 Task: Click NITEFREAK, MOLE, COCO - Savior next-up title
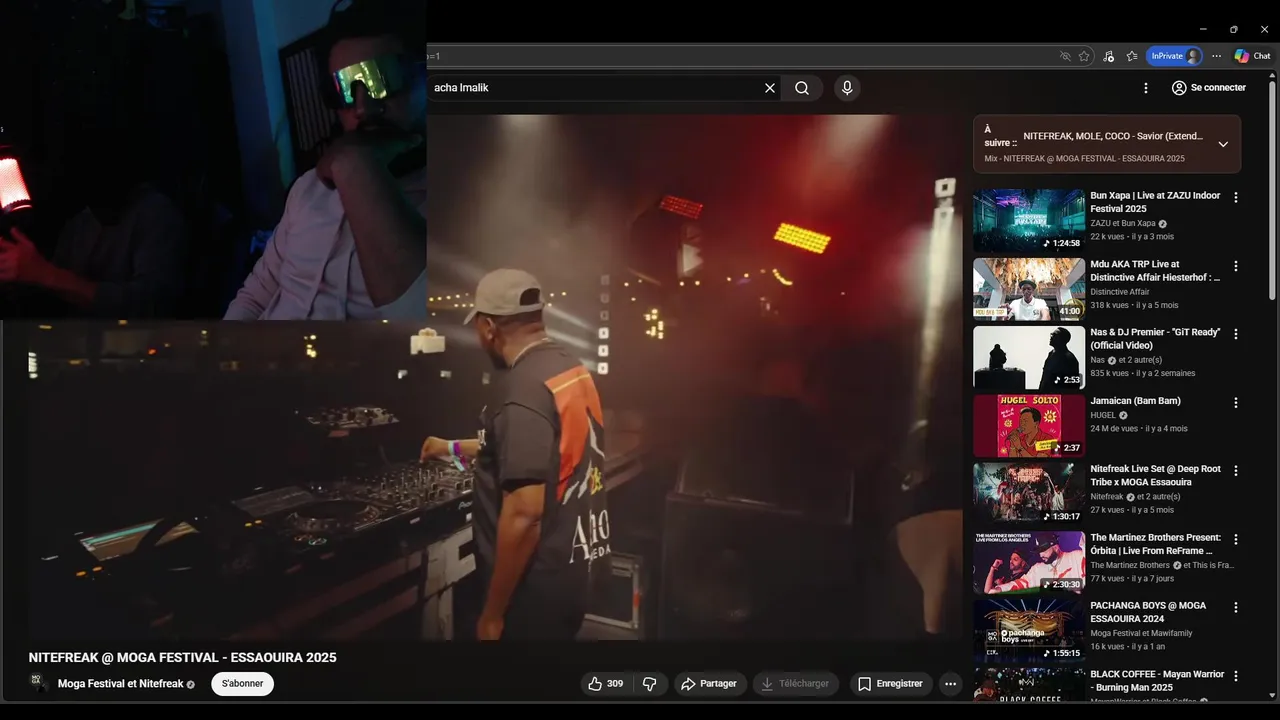[1113, 136]
